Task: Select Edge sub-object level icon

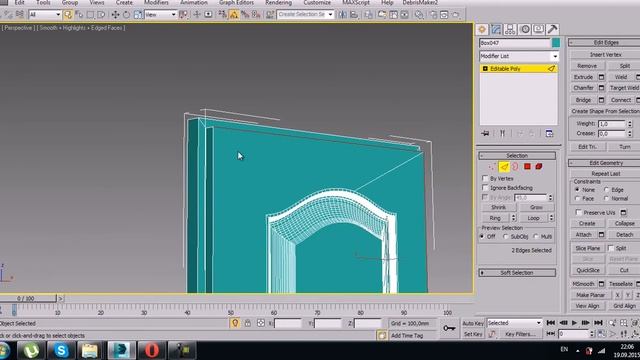Action: coord(504,167)
